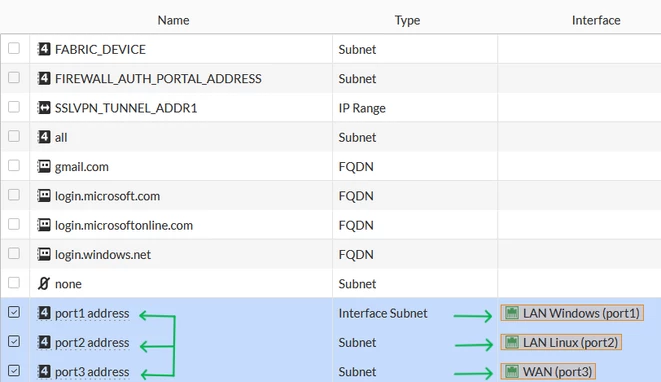
Task: Click the login.microsoftonline.com FQDN icon
Action: pyautogui.click(x=44, y=225)
